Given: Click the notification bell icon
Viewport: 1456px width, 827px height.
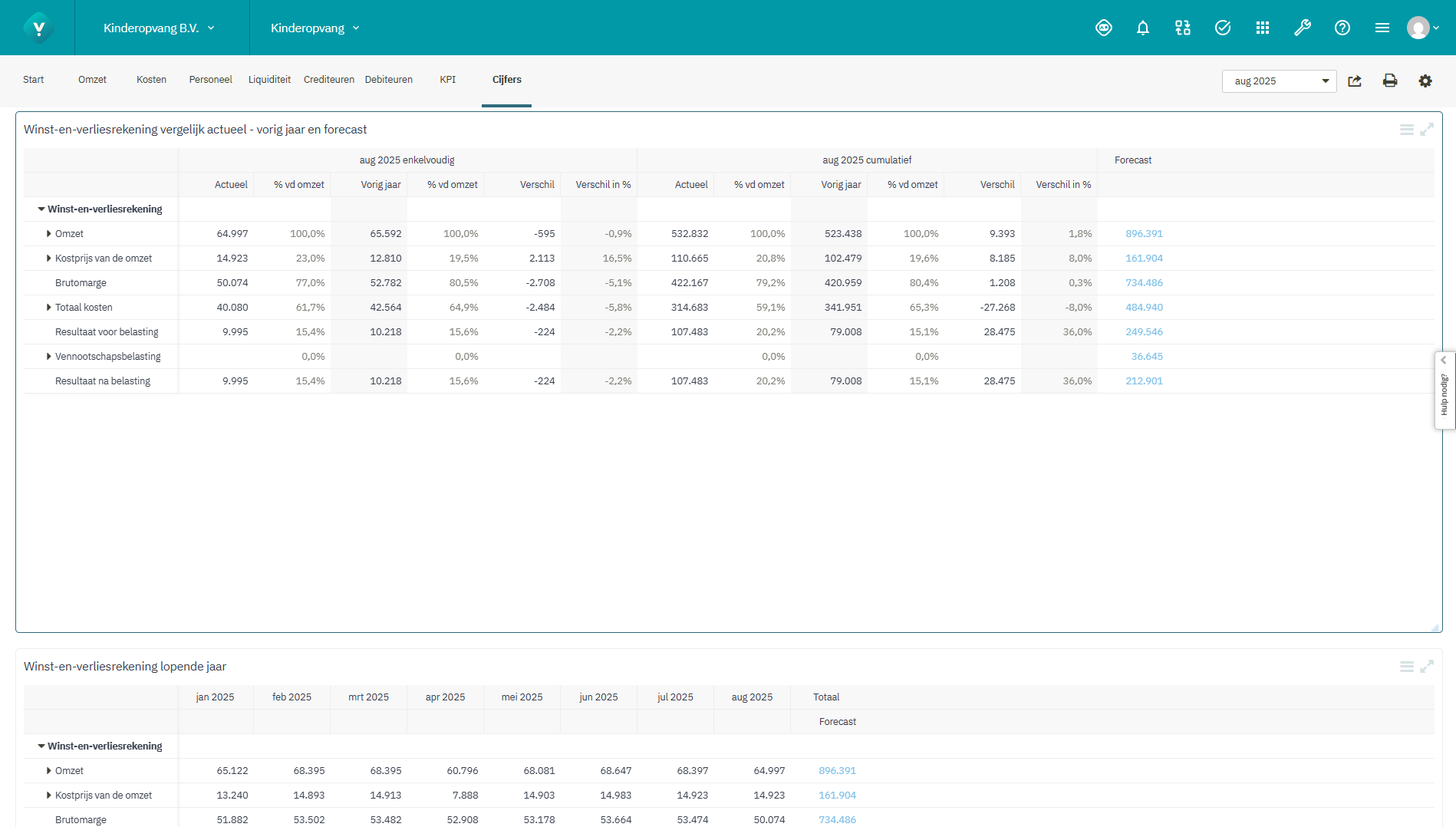Looking at the screenshot, I should click(x=1143, y=28).
